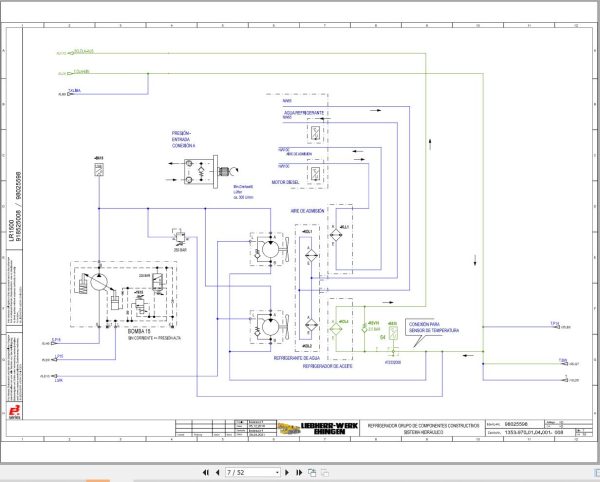The image size is (600, 482).
Task: Go to the next page
Action: pos(287,472)
